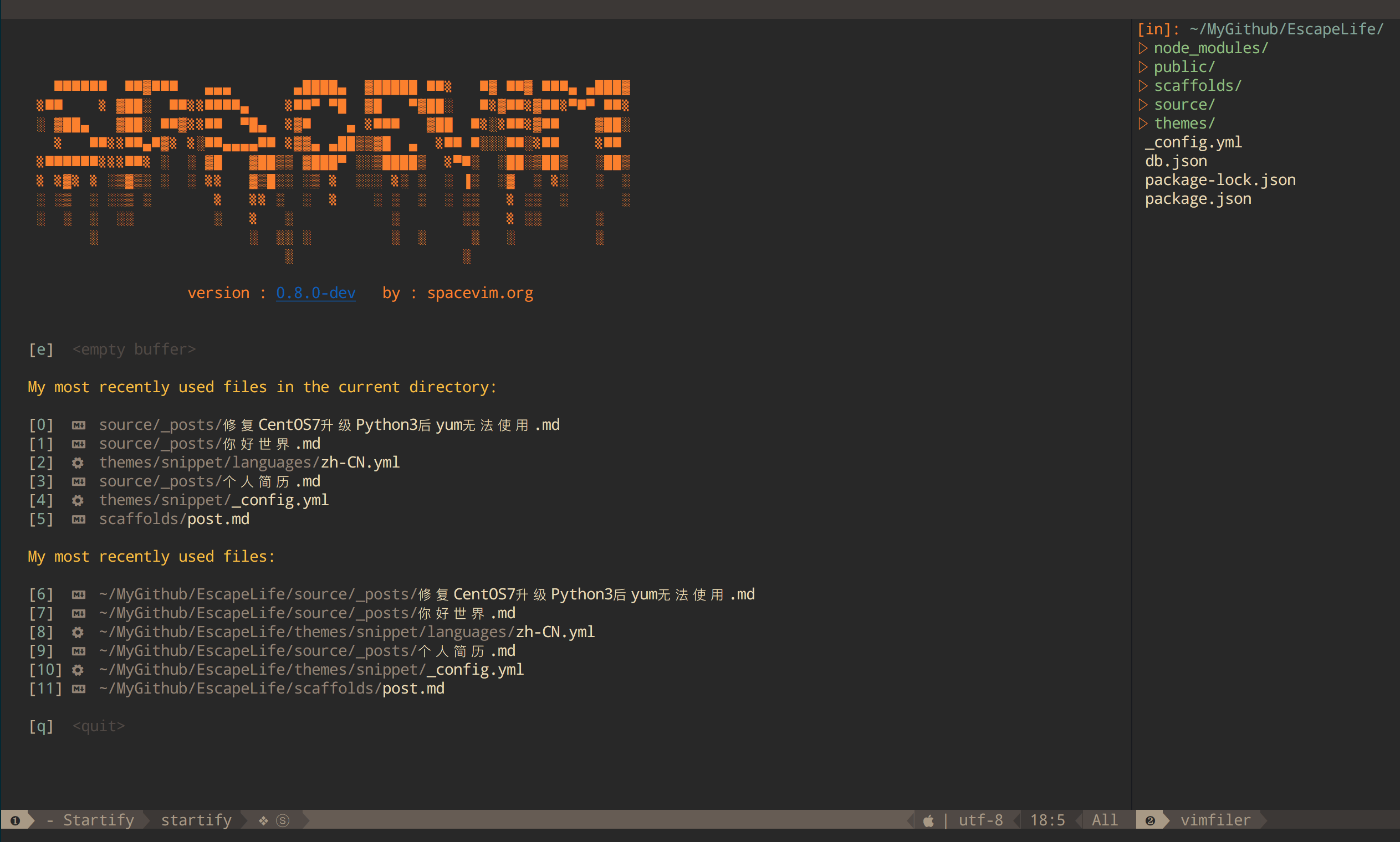The height and width of the screenshot is (842, 1400).
Task: Expand the public/ folder arrow
Action: 1143,67
